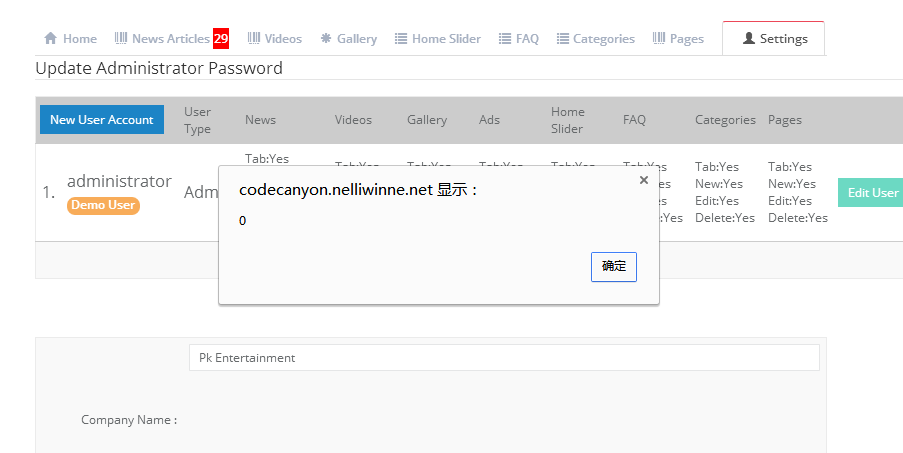Click the News Articles barcode icon

121,39
